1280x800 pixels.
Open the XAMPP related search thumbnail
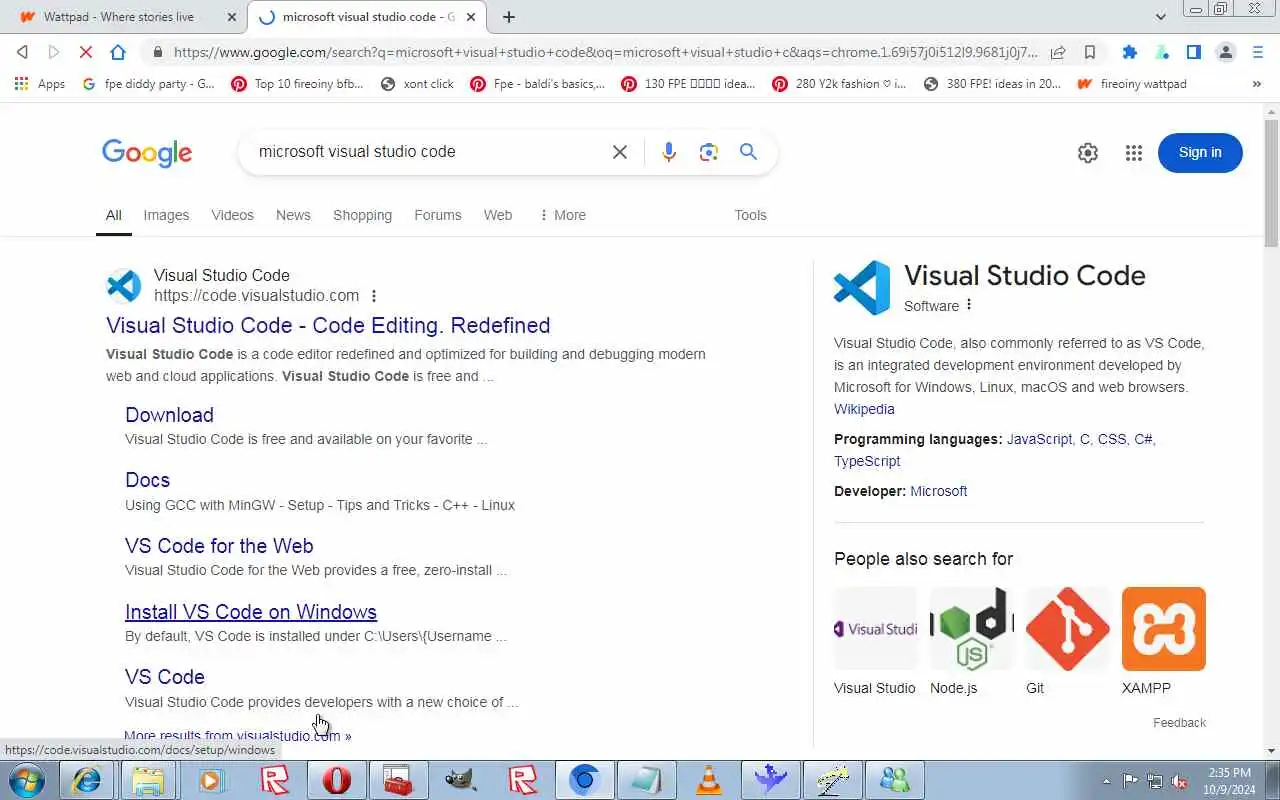1163,629
